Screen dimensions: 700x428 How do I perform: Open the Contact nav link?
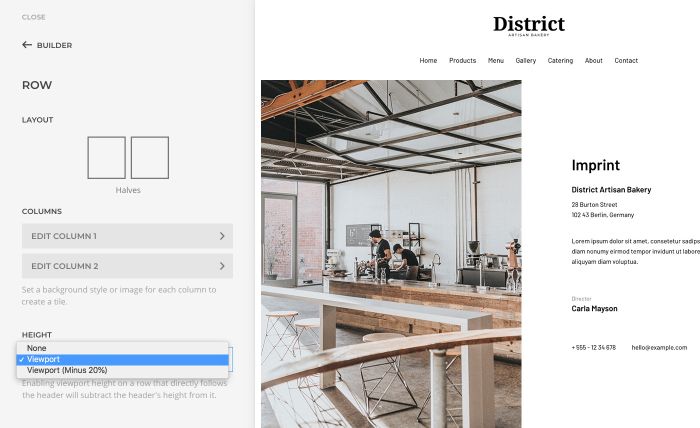point(626,61)
